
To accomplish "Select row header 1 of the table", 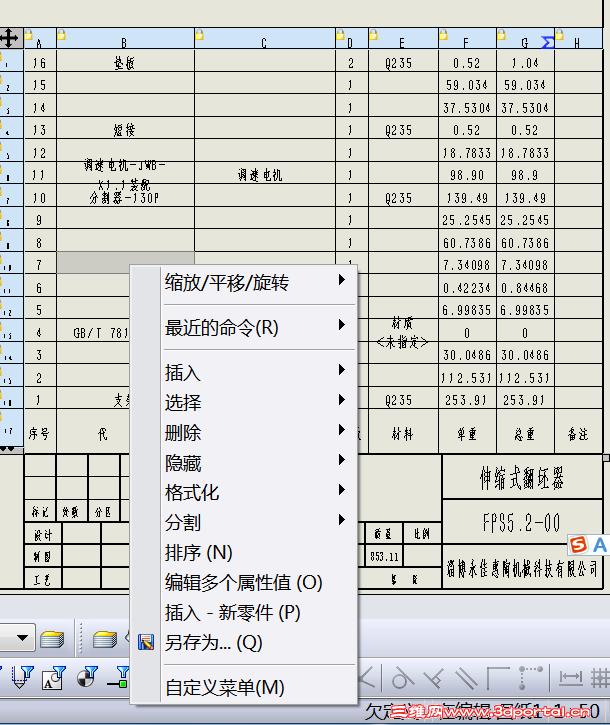I will pos(11,61).
